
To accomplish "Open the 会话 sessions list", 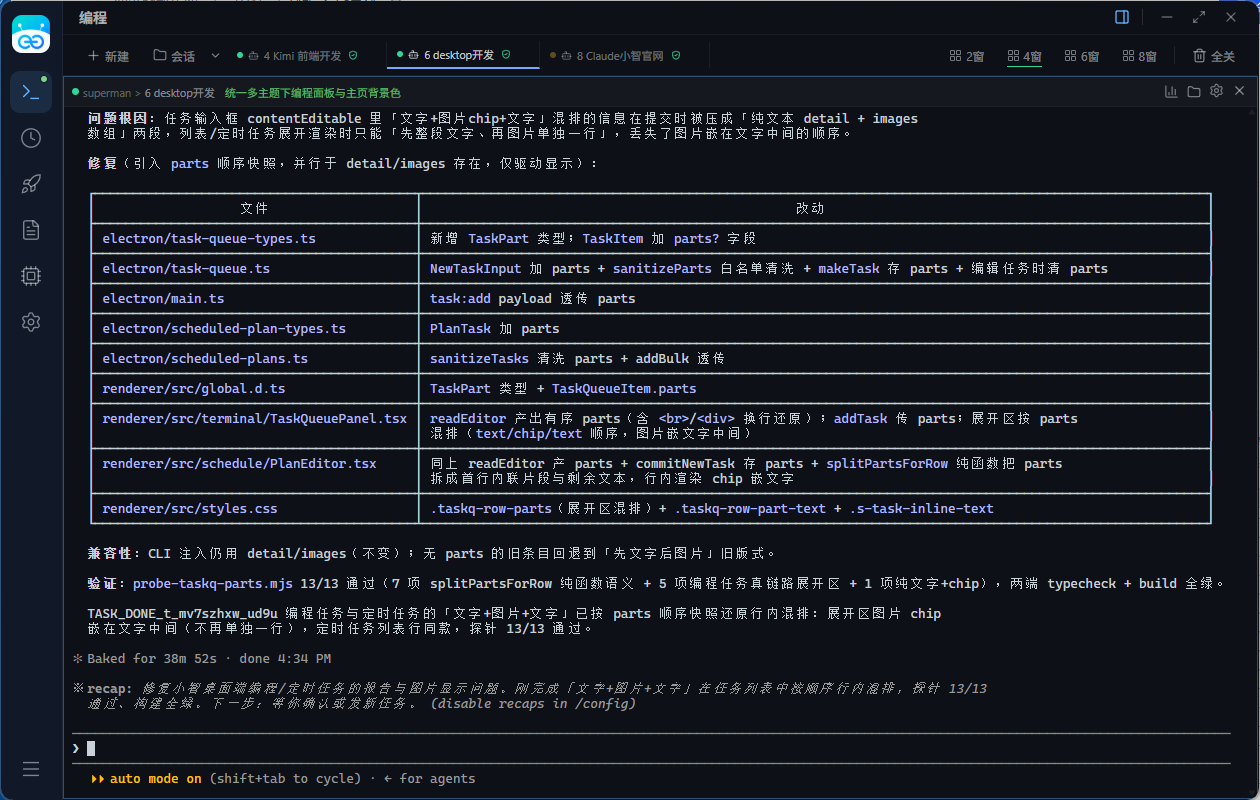I will (174, 56).
